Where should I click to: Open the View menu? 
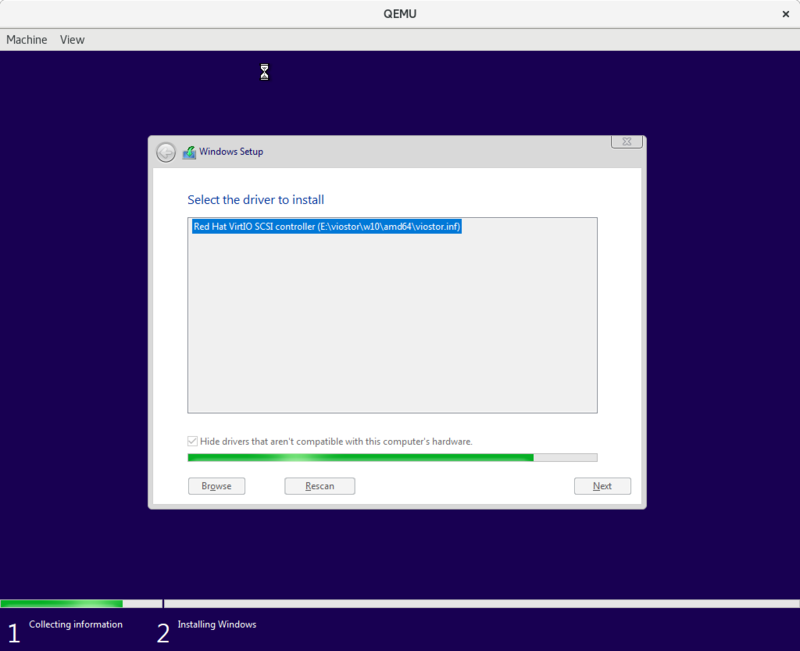[72, 40]
